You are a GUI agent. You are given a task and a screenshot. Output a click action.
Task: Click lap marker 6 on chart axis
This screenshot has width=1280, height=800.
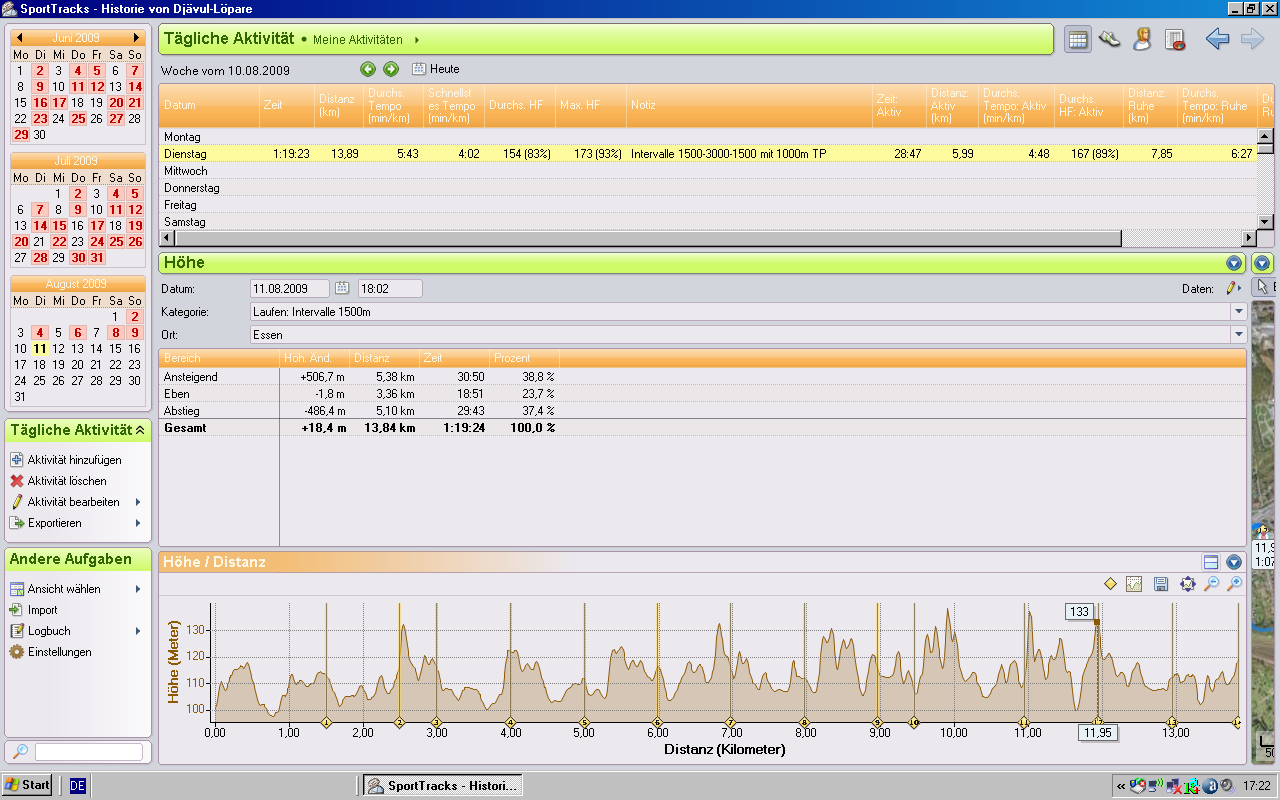point(657,722)
